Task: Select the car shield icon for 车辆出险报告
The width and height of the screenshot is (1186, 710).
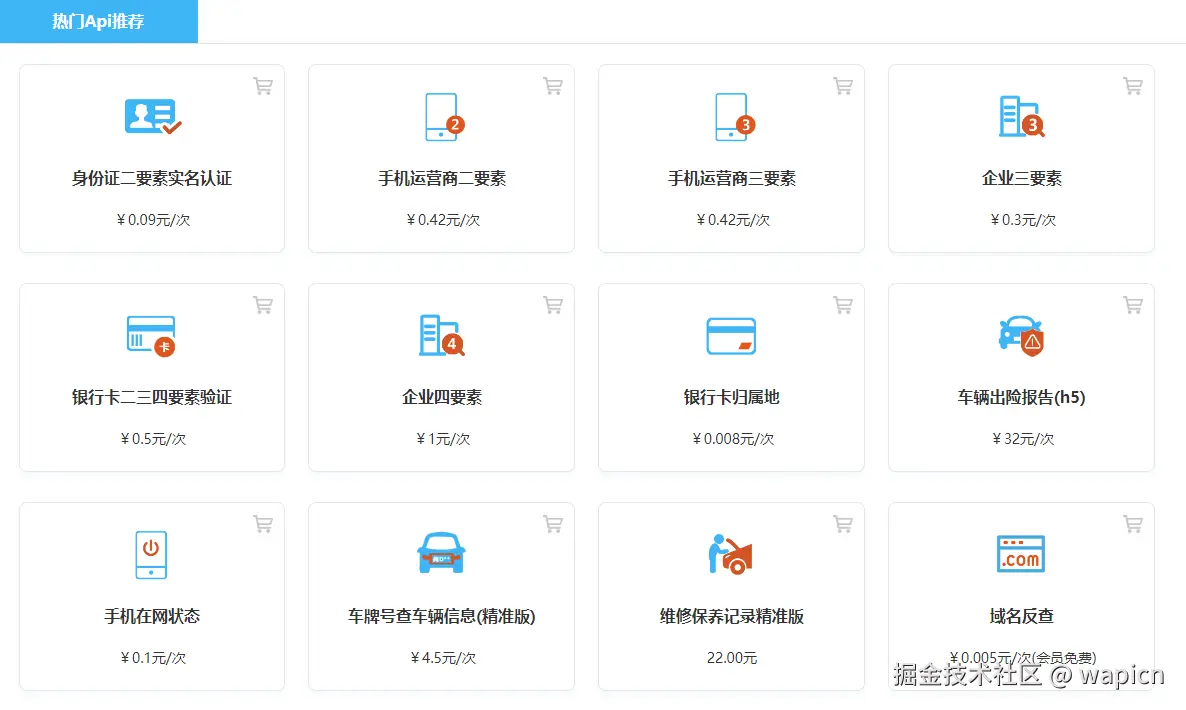Action: click(x=1020, y=336)
